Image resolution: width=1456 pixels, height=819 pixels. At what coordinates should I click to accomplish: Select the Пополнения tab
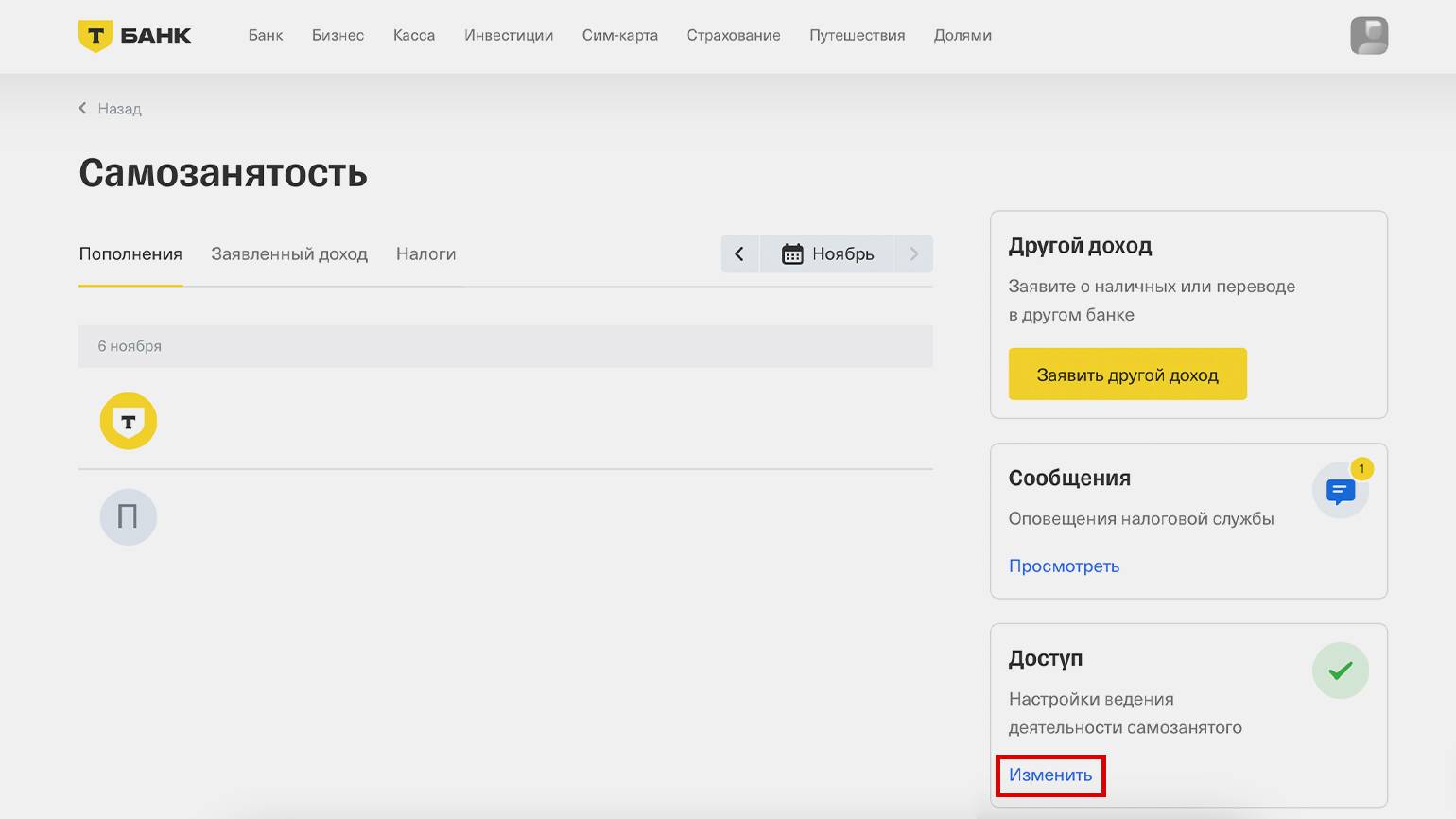tap(130, 254)
